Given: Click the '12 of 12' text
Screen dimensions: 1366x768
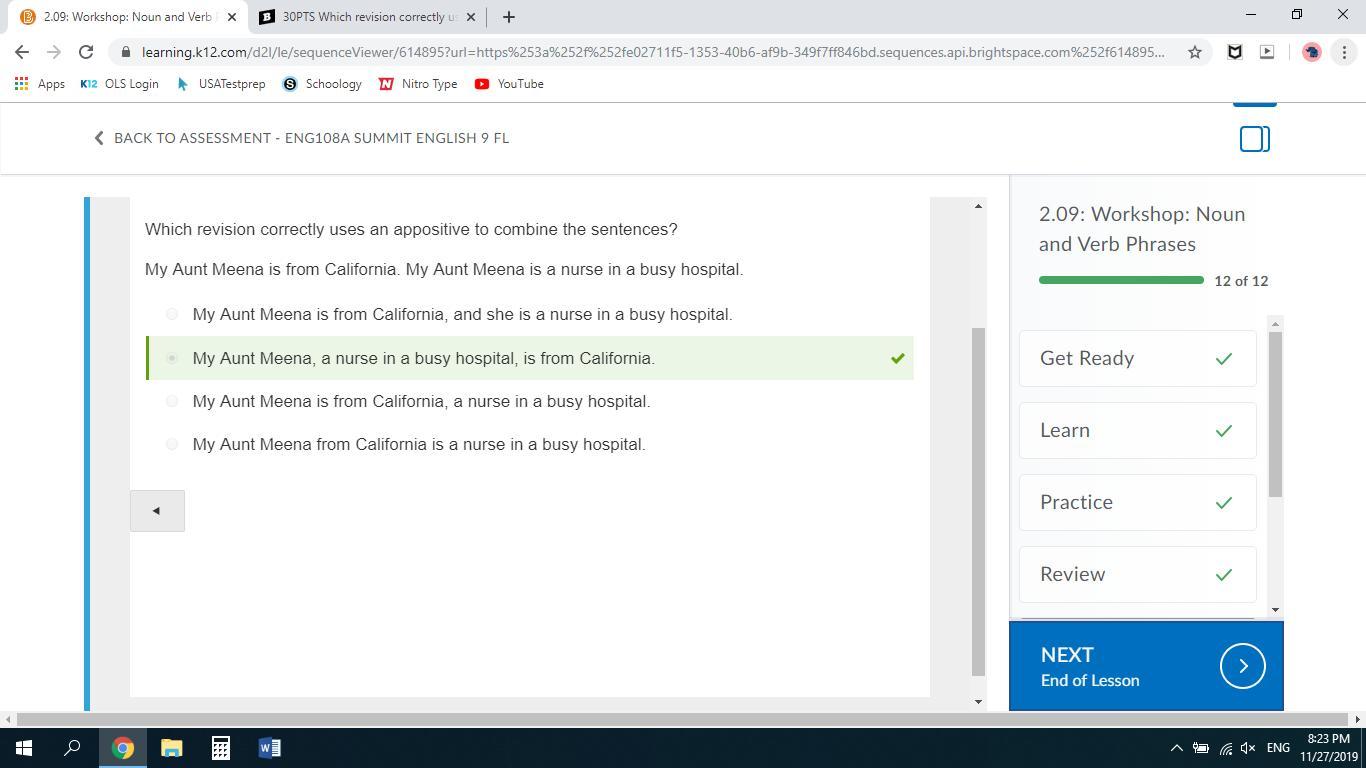Looking at the screenshot, I should tap(1241, 281).
